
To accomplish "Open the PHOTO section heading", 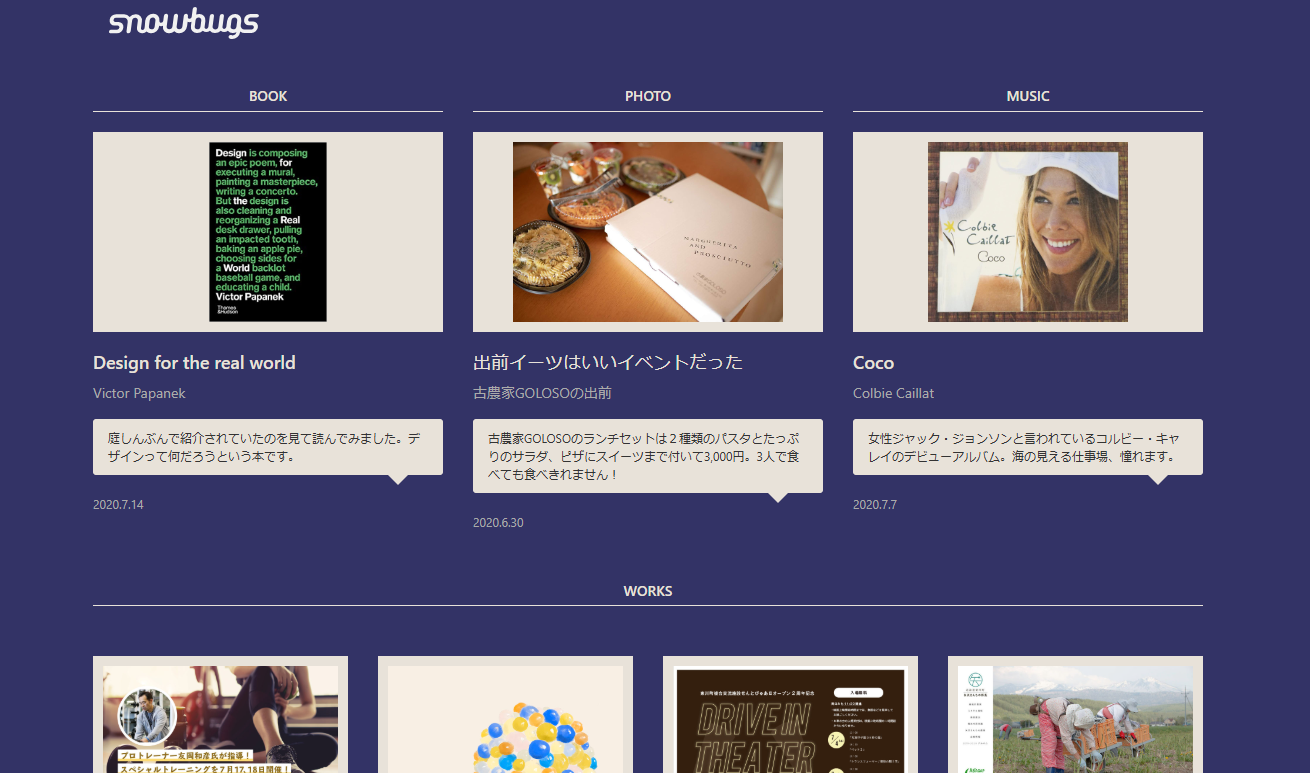I will 648,96.
